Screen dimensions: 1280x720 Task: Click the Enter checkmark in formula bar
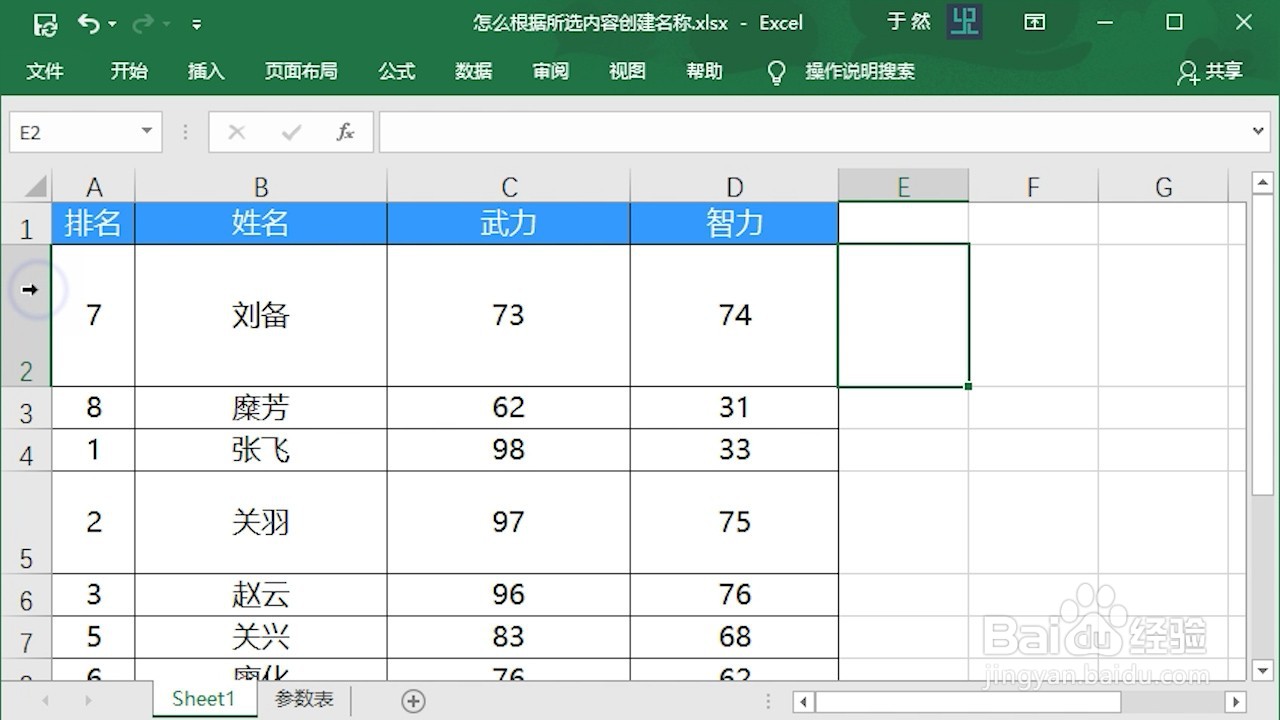290,131
